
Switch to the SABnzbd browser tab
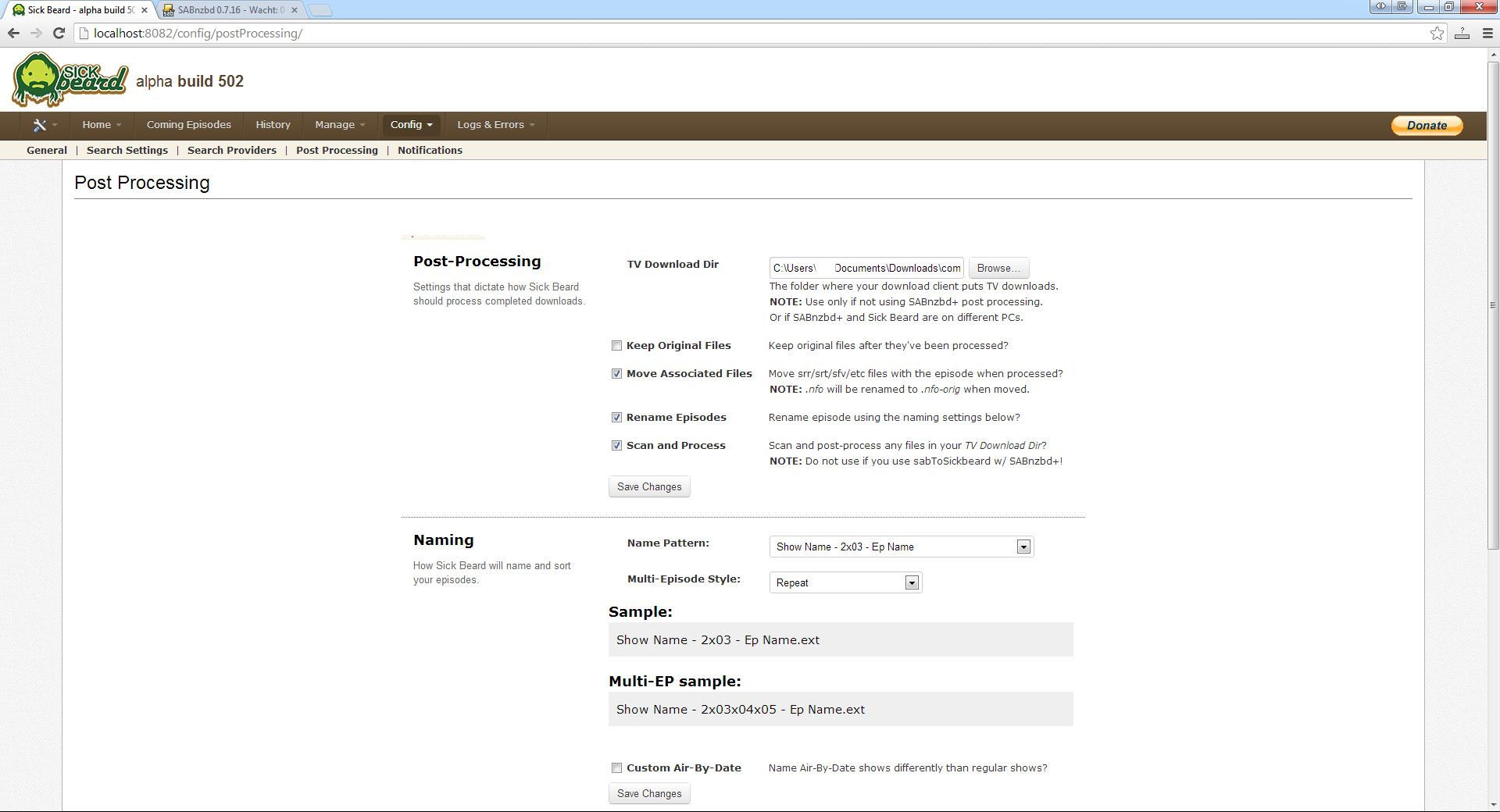point(230,10)
